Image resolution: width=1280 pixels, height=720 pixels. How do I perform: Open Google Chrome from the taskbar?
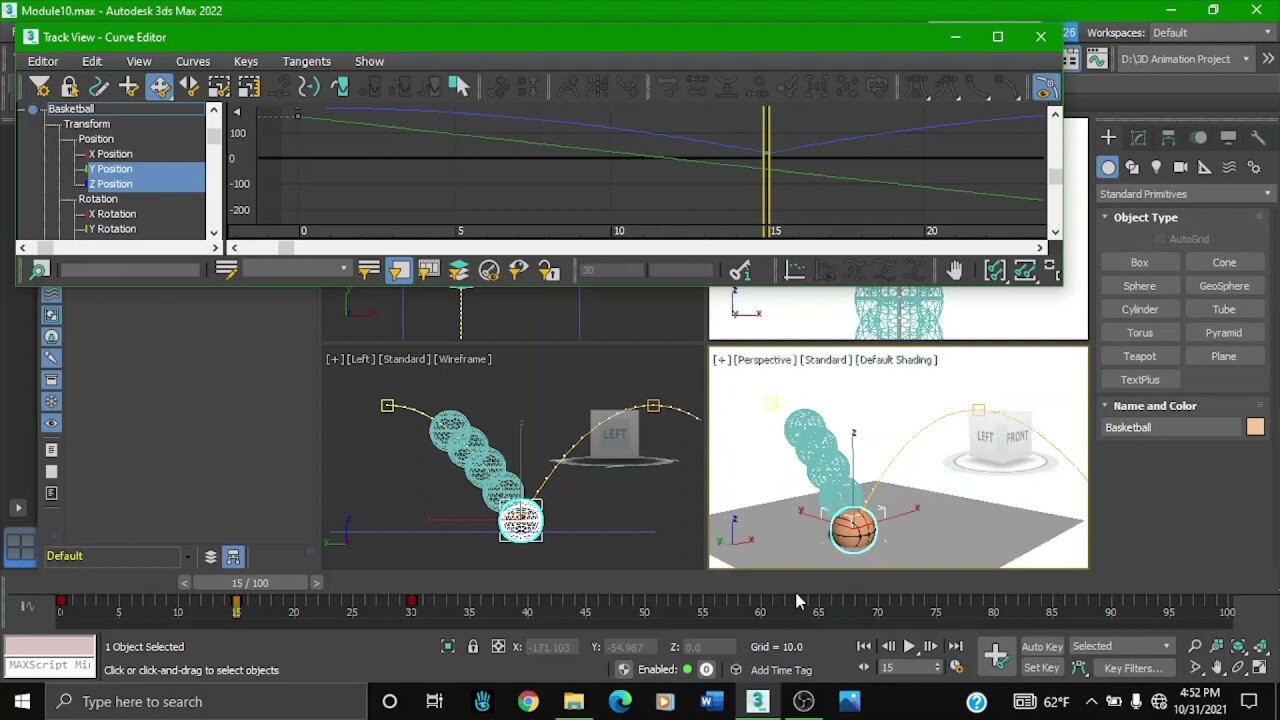click(x=528, y=701)
